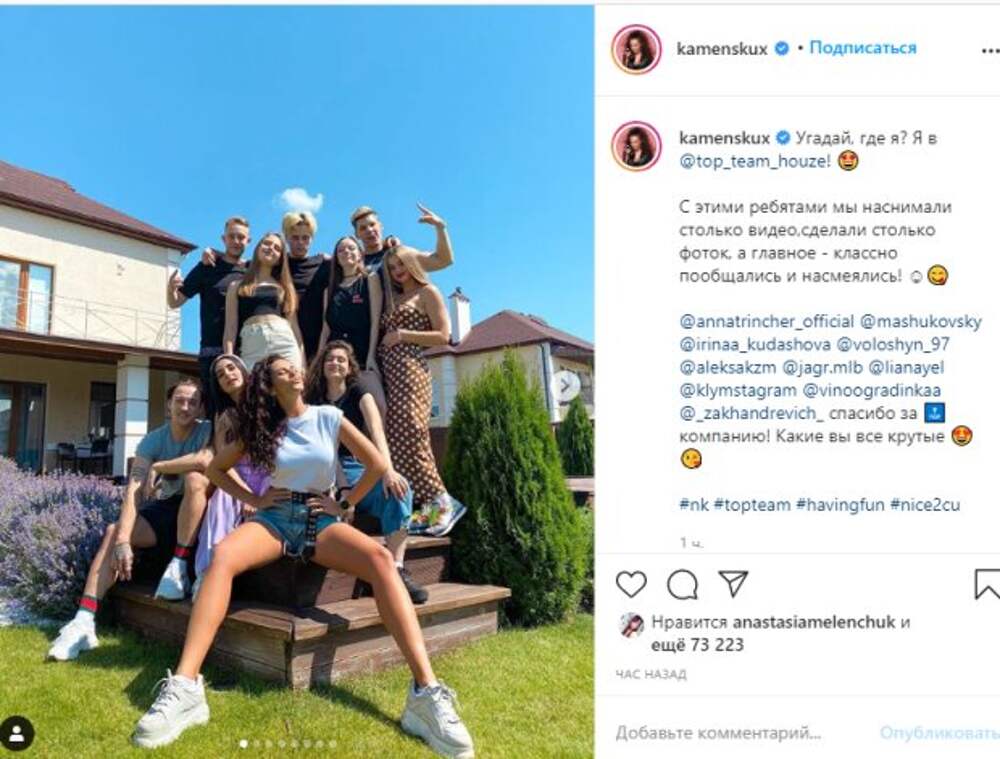Advance to next photo with arrow

(x=565, y=385)
